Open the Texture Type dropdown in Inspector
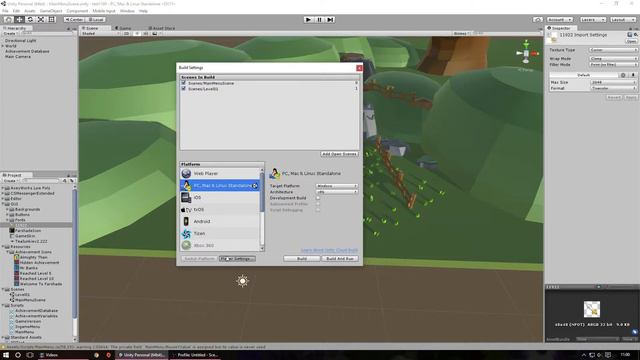This screenshot has width=640, height=360. tap(613, 50)
